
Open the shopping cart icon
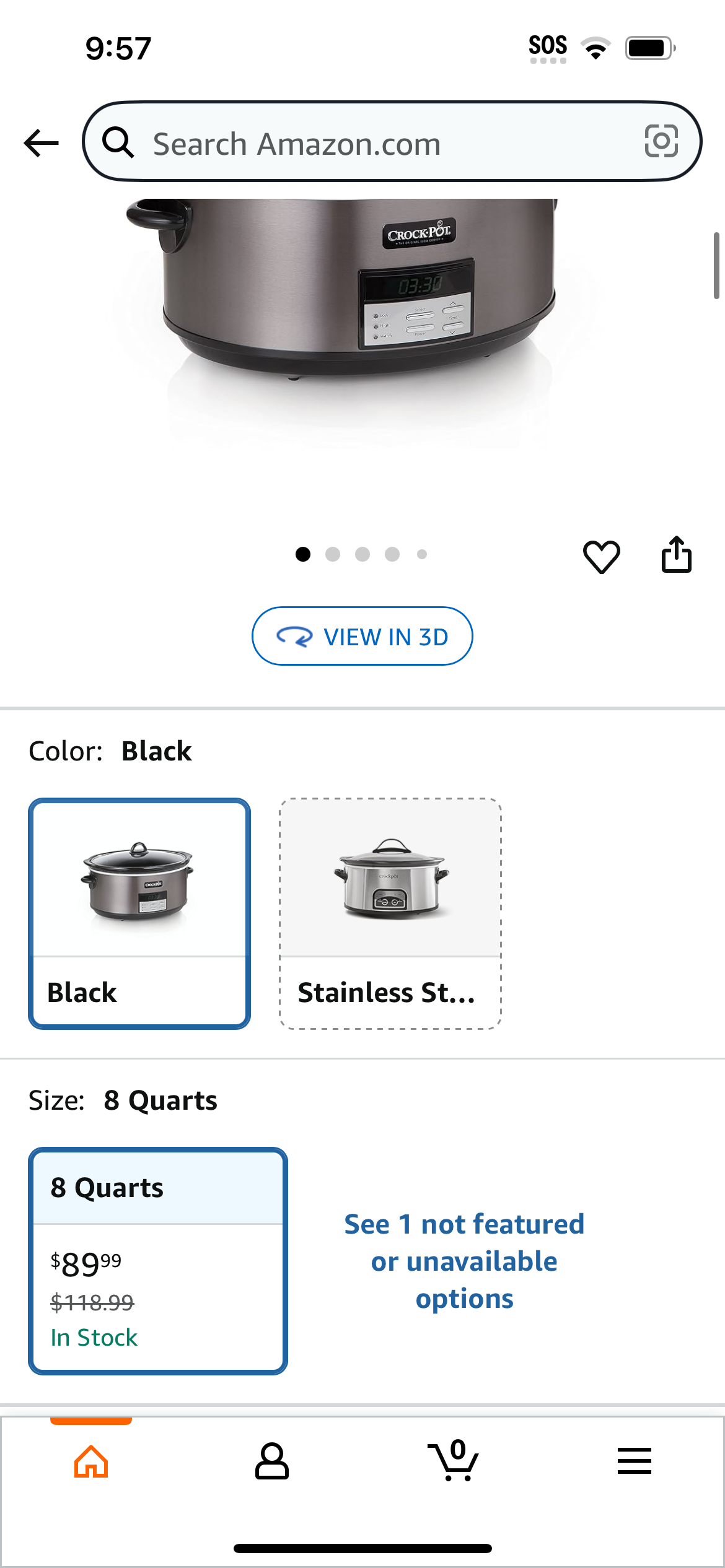pyautogui.click(x=453, y=1460)
